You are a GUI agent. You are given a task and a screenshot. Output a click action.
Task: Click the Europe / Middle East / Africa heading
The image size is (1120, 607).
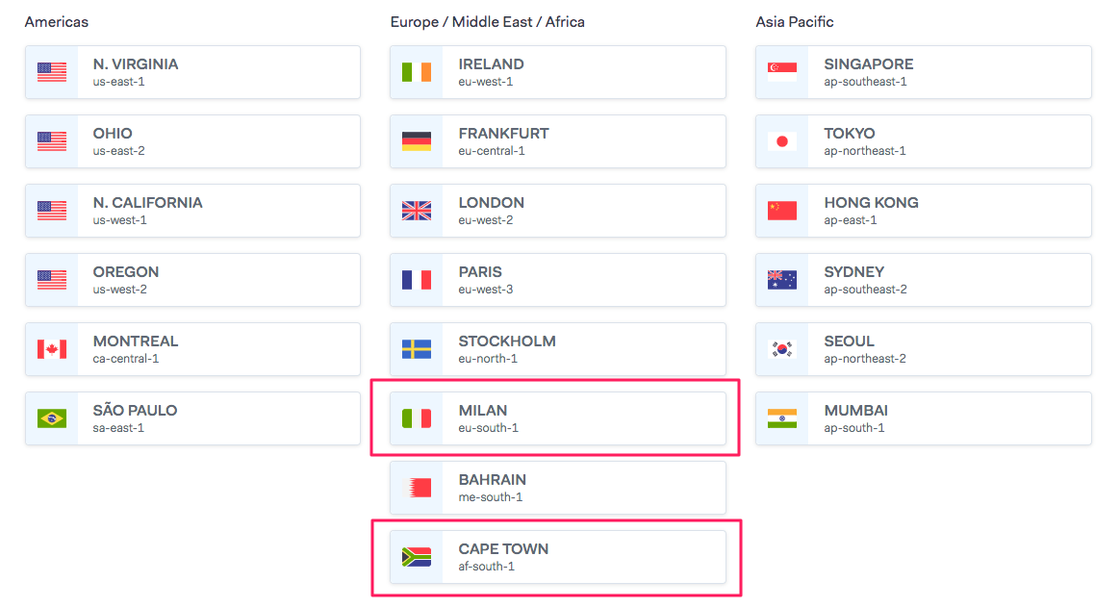pos(487,21)
